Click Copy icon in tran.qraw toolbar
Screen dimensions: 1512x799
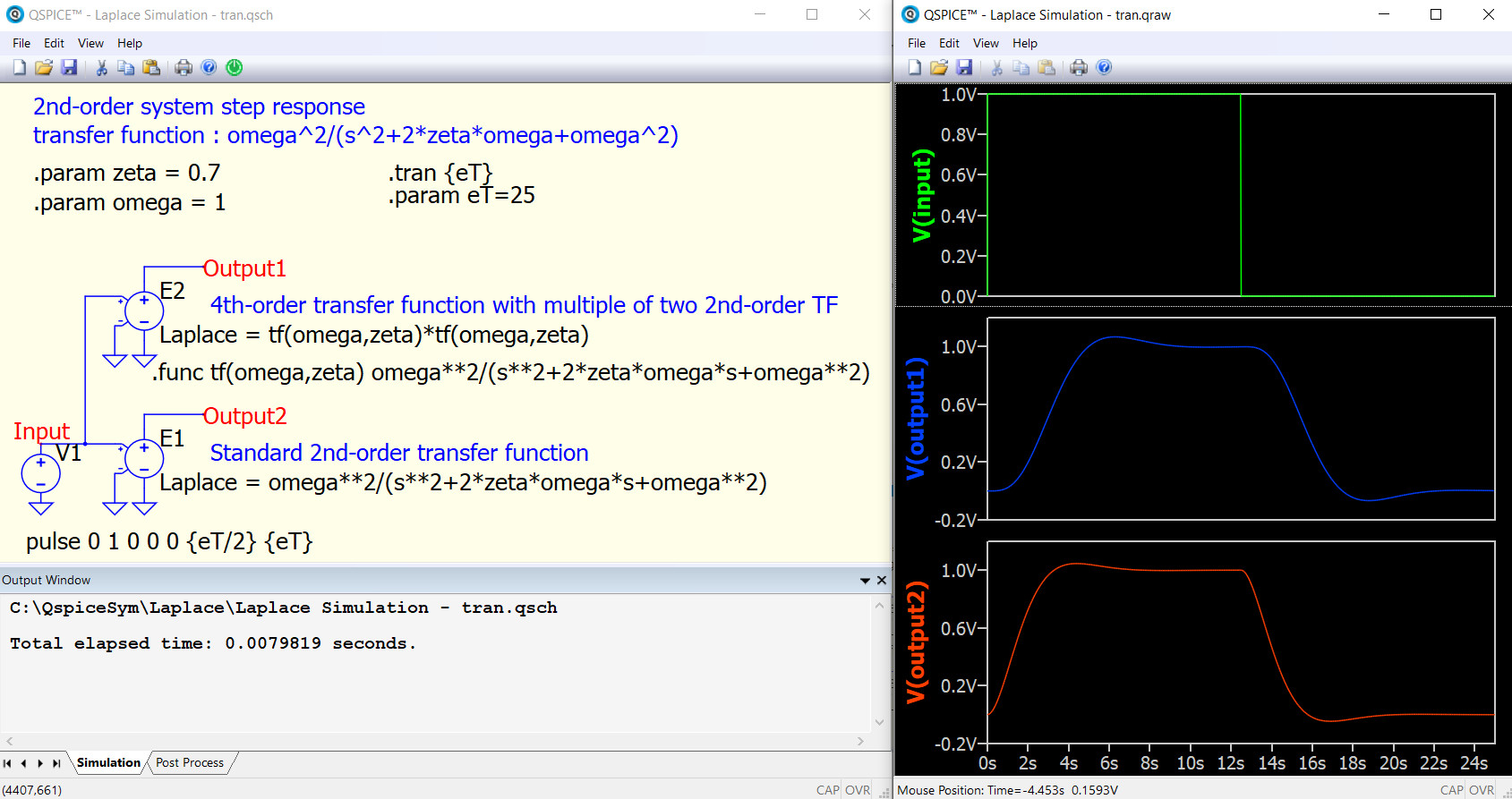1021,67
